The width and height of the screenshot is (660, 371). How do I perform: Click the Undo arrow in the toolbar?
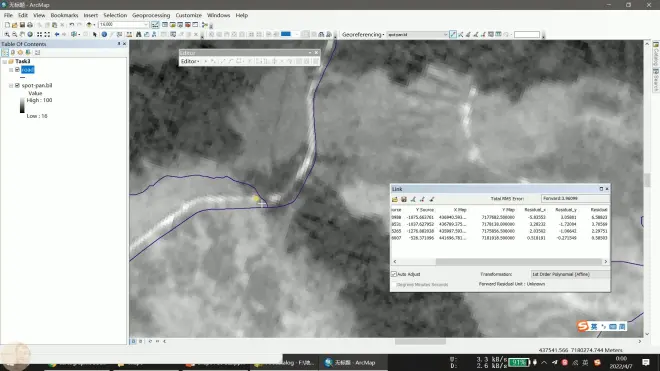coord(72,25)
